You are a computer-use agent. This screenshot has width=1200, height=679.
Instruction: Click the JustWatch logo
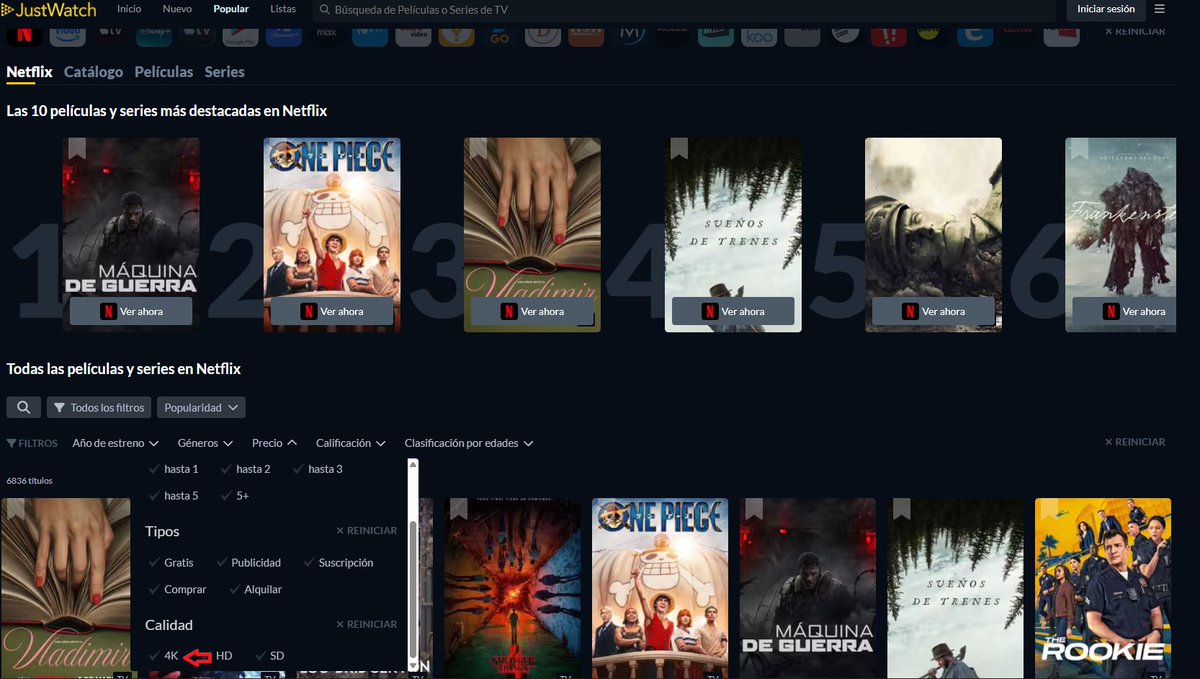coord(49,9)
